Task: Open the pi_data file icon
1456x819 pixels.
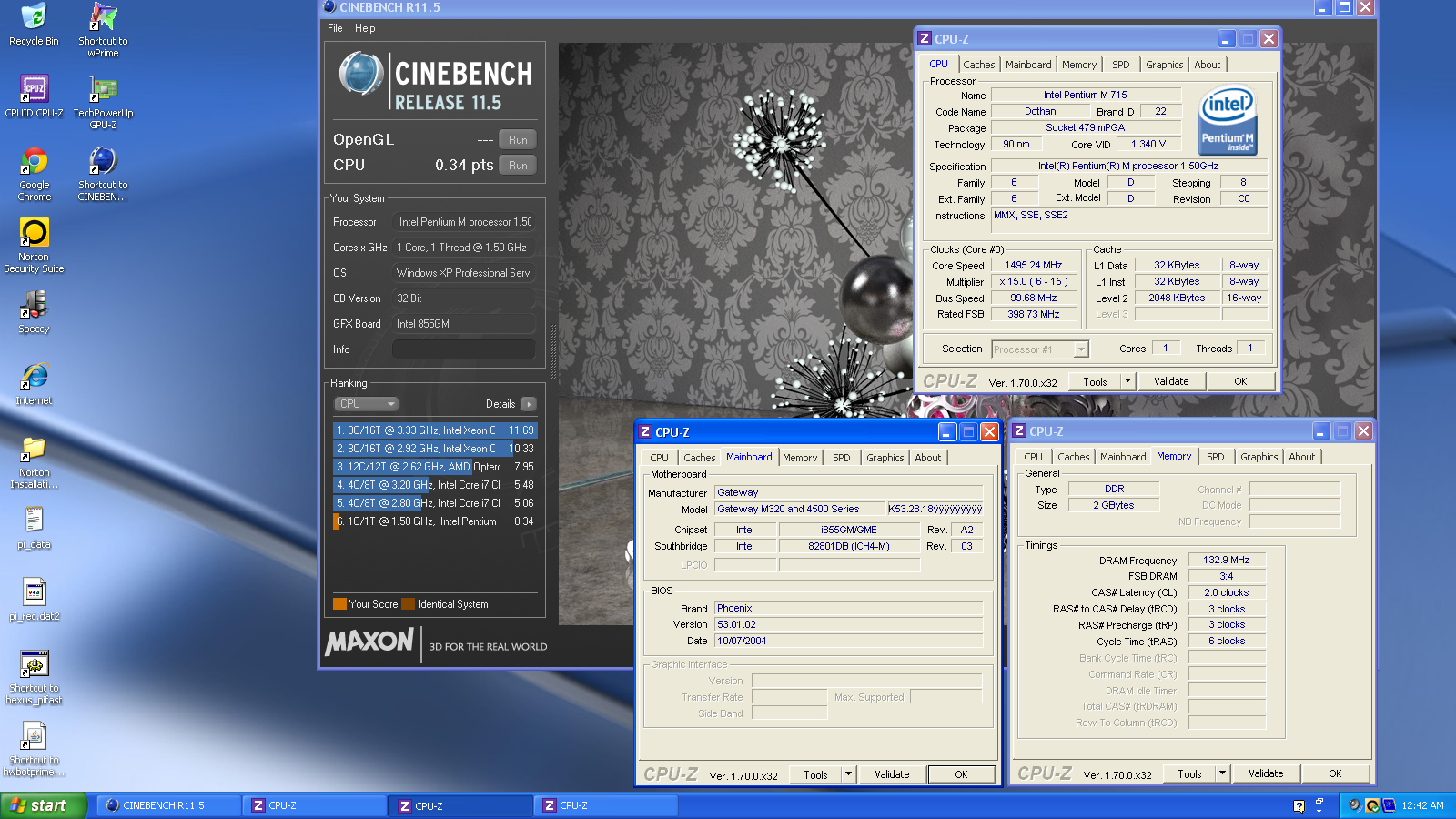Action: [x=34, y=528]
